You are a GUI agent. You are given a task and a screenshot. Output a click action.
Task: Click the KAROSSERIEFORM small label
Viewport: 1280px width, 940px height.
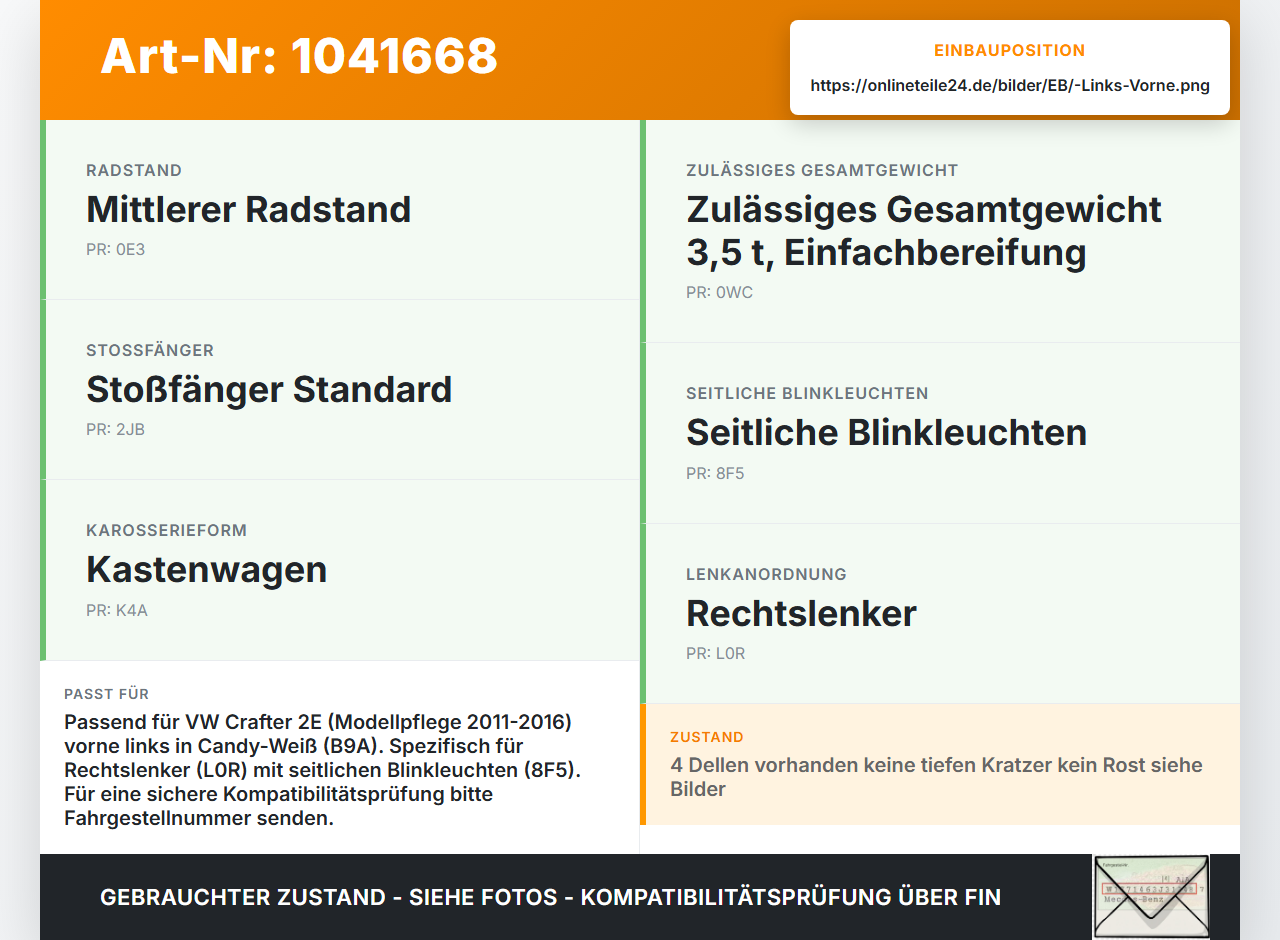pos(166,530)
